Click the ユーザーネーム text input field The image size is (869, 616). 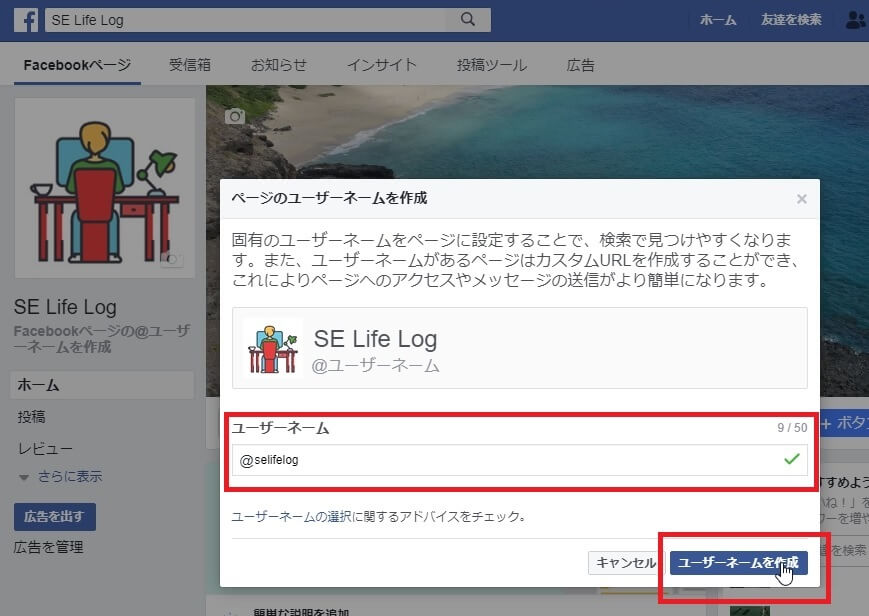pos(505,460)
